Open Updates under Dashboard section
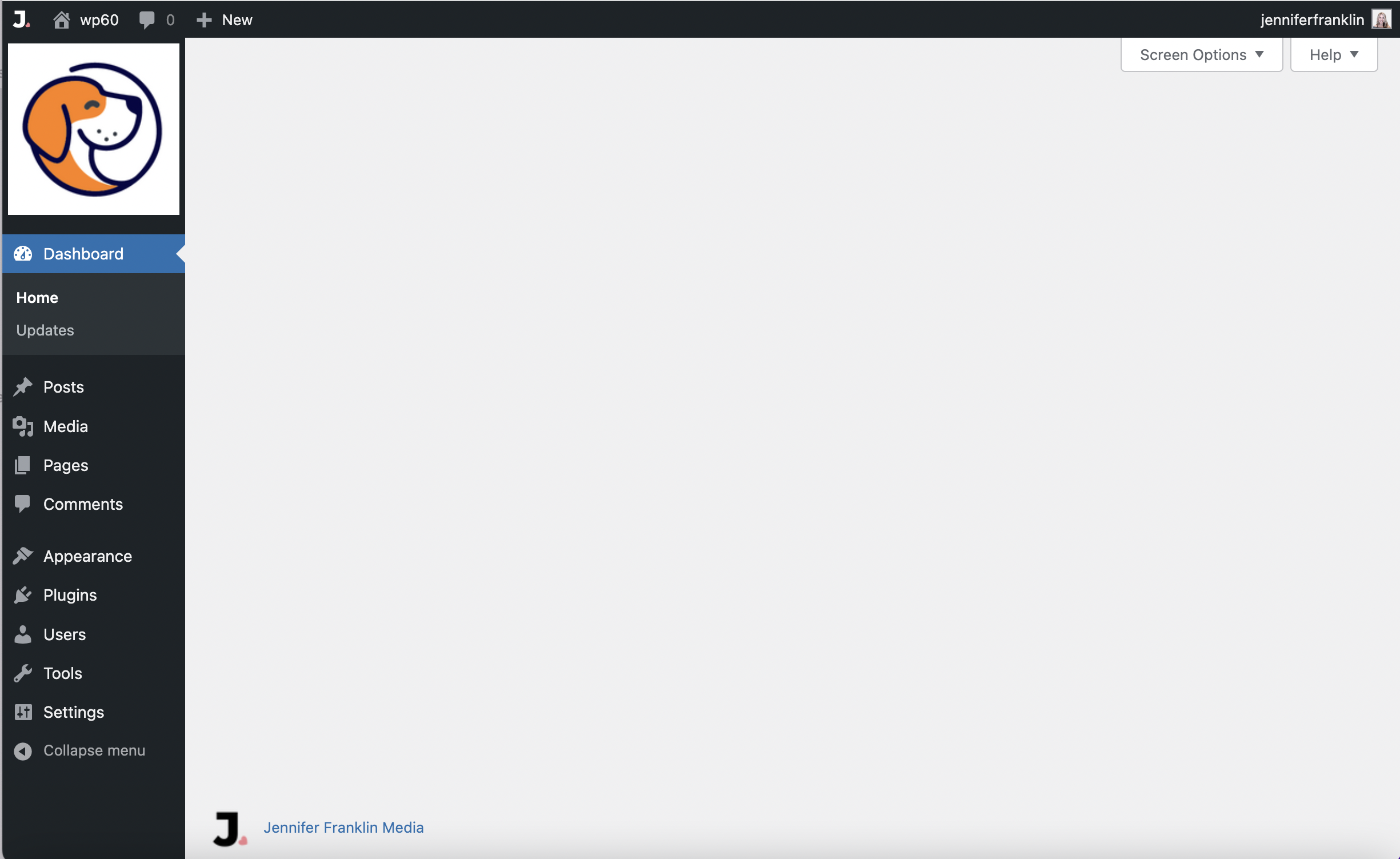 coord(45,329)
